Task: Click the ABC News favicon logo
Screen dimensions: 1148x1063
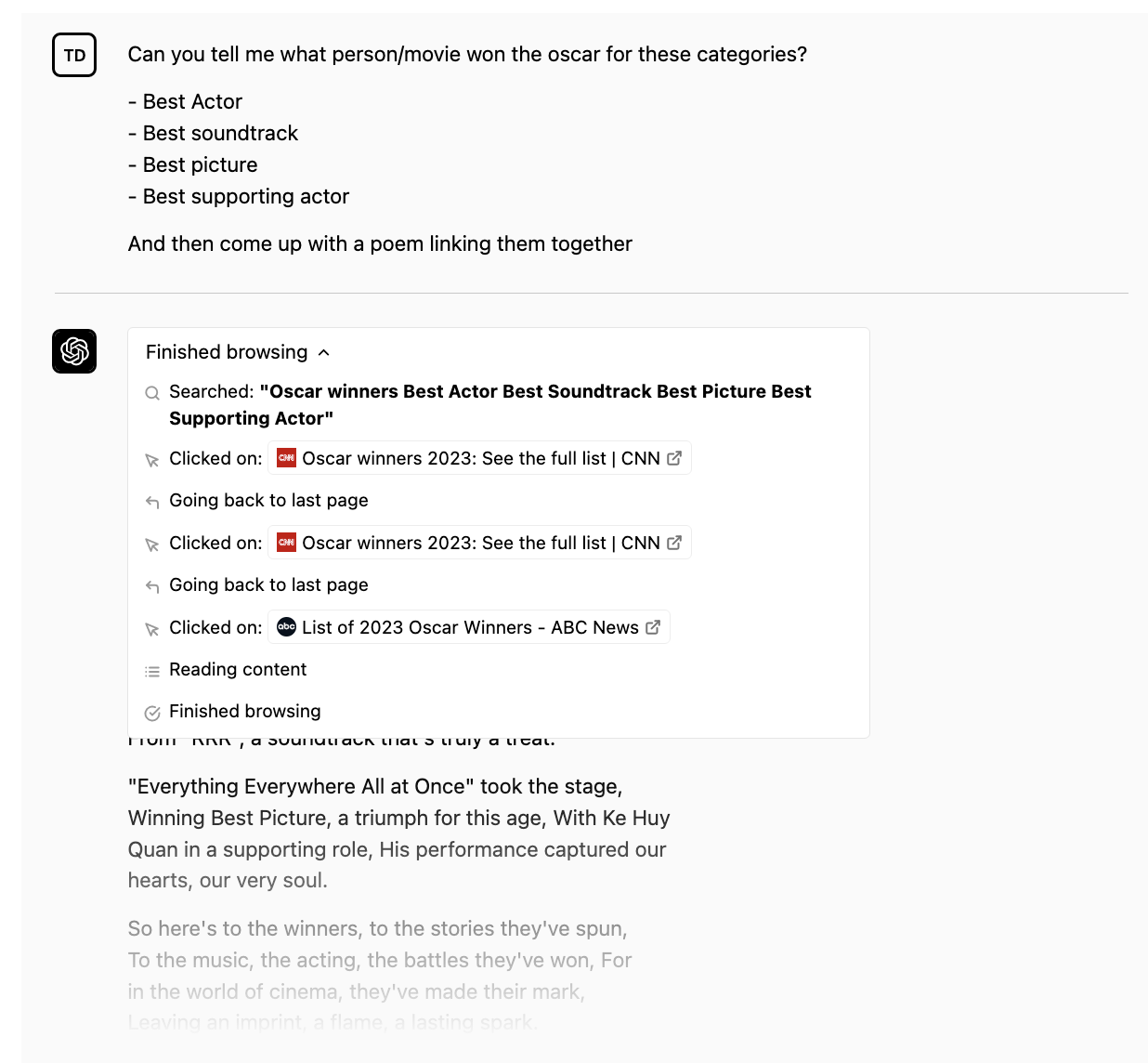Action: click(x=287, y=627)
